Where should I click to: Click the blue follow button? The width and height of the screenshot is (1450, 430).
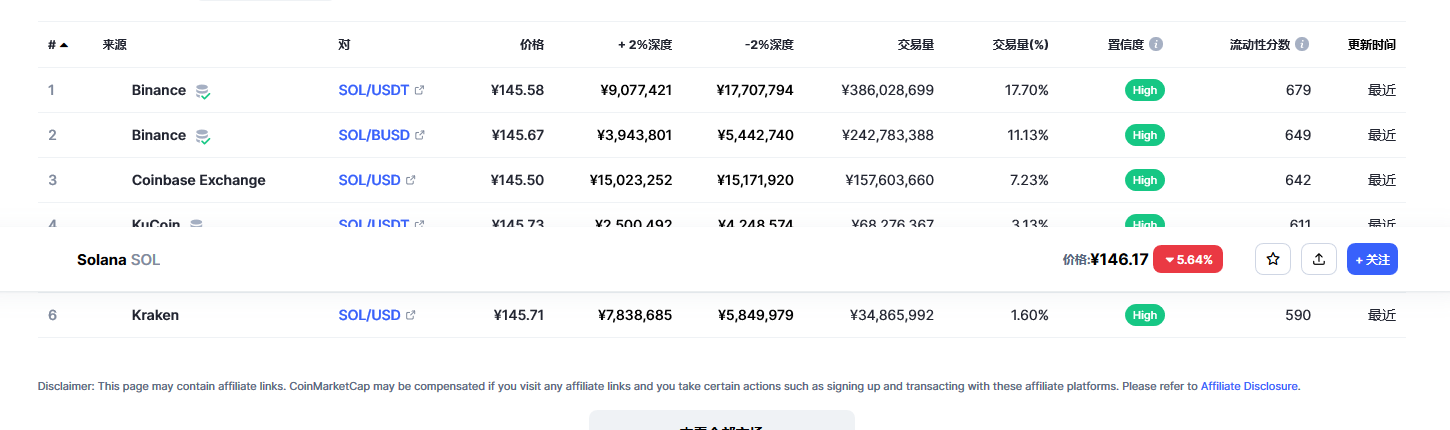point(1372,259)
